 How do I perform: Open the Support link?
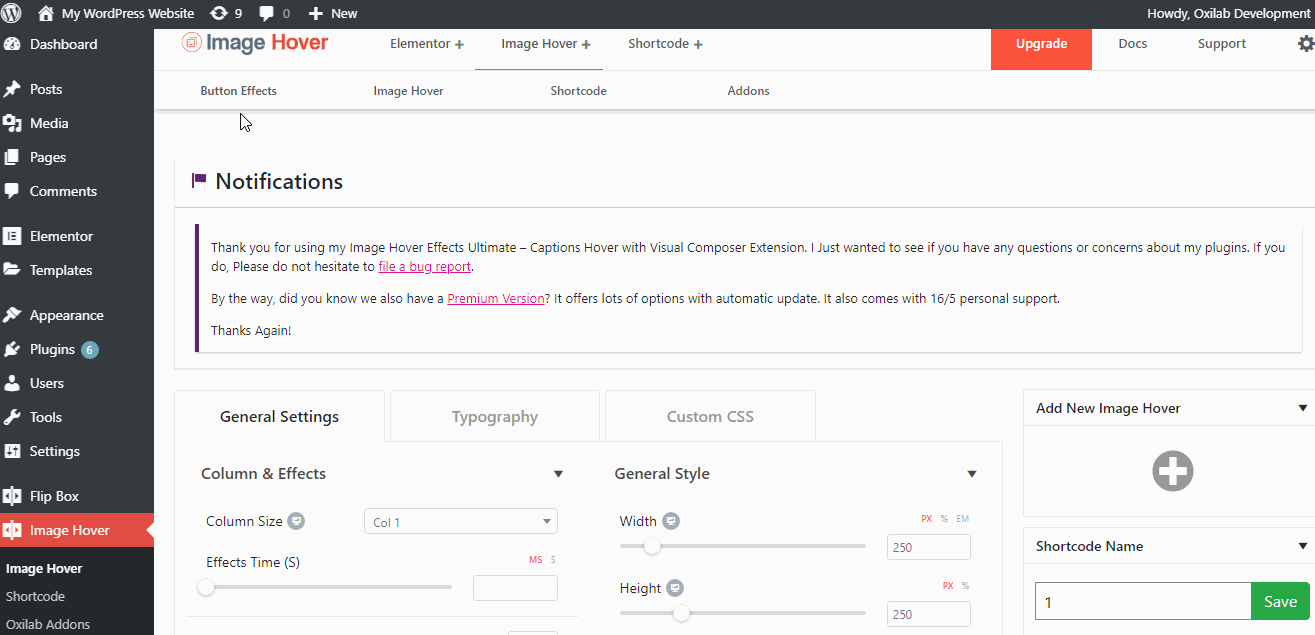pos(1222,44)
